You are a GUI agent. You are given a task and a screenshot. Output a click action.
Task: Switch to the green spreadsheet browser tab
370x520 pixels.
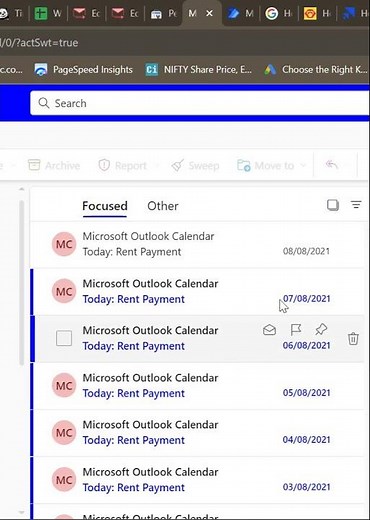click(x=48, y=13)
